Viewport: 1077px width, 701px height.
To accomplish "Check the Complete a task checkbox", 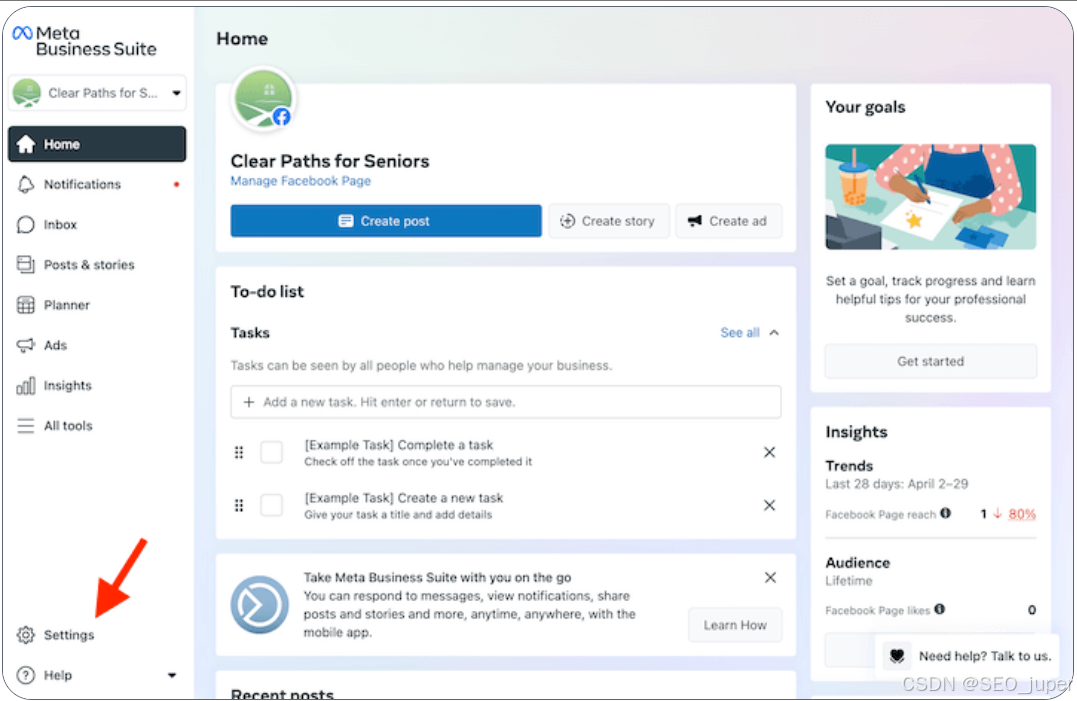I will (271, 453).
